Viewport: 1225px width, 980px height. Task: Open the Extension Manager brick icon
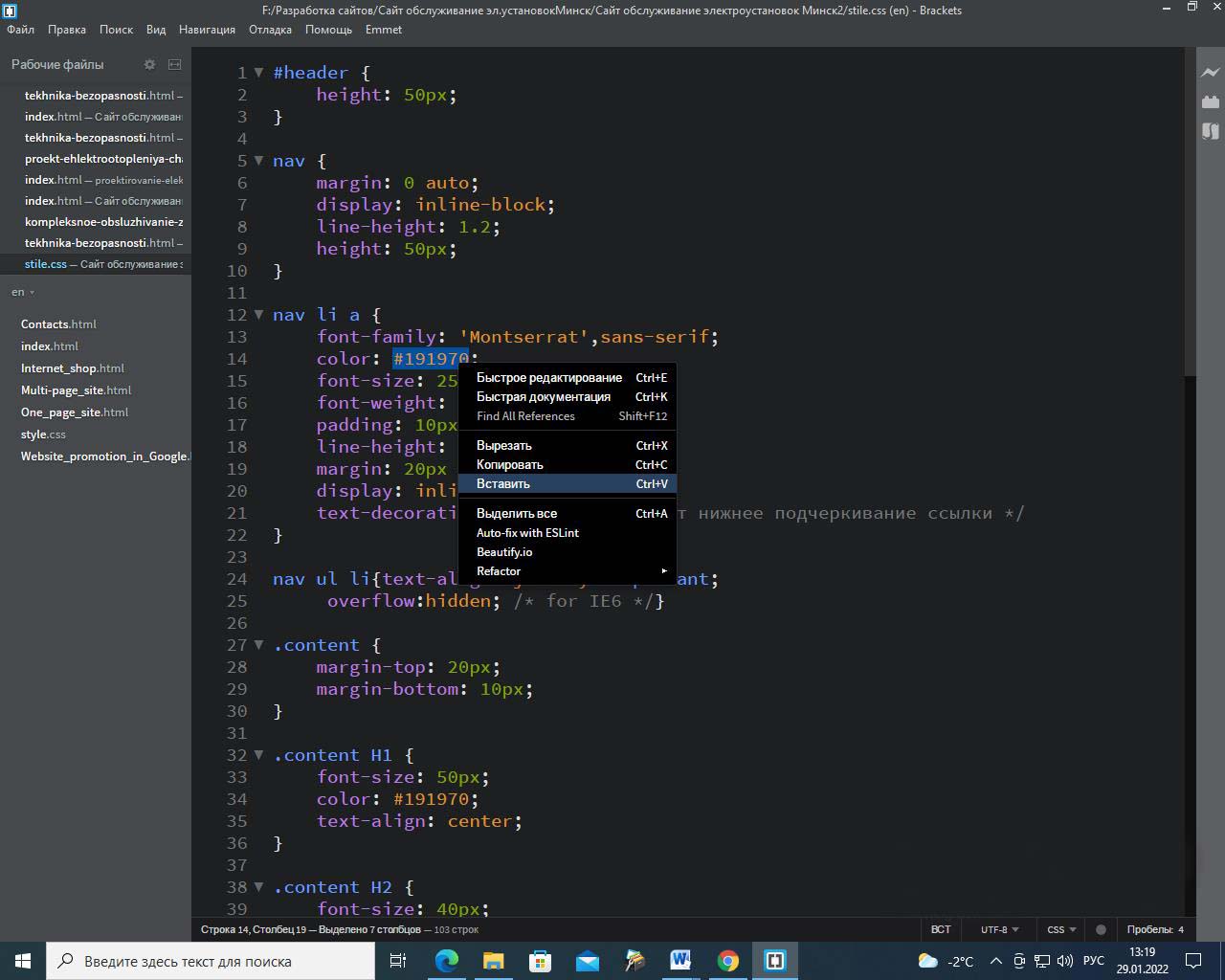pos(1211,101)
